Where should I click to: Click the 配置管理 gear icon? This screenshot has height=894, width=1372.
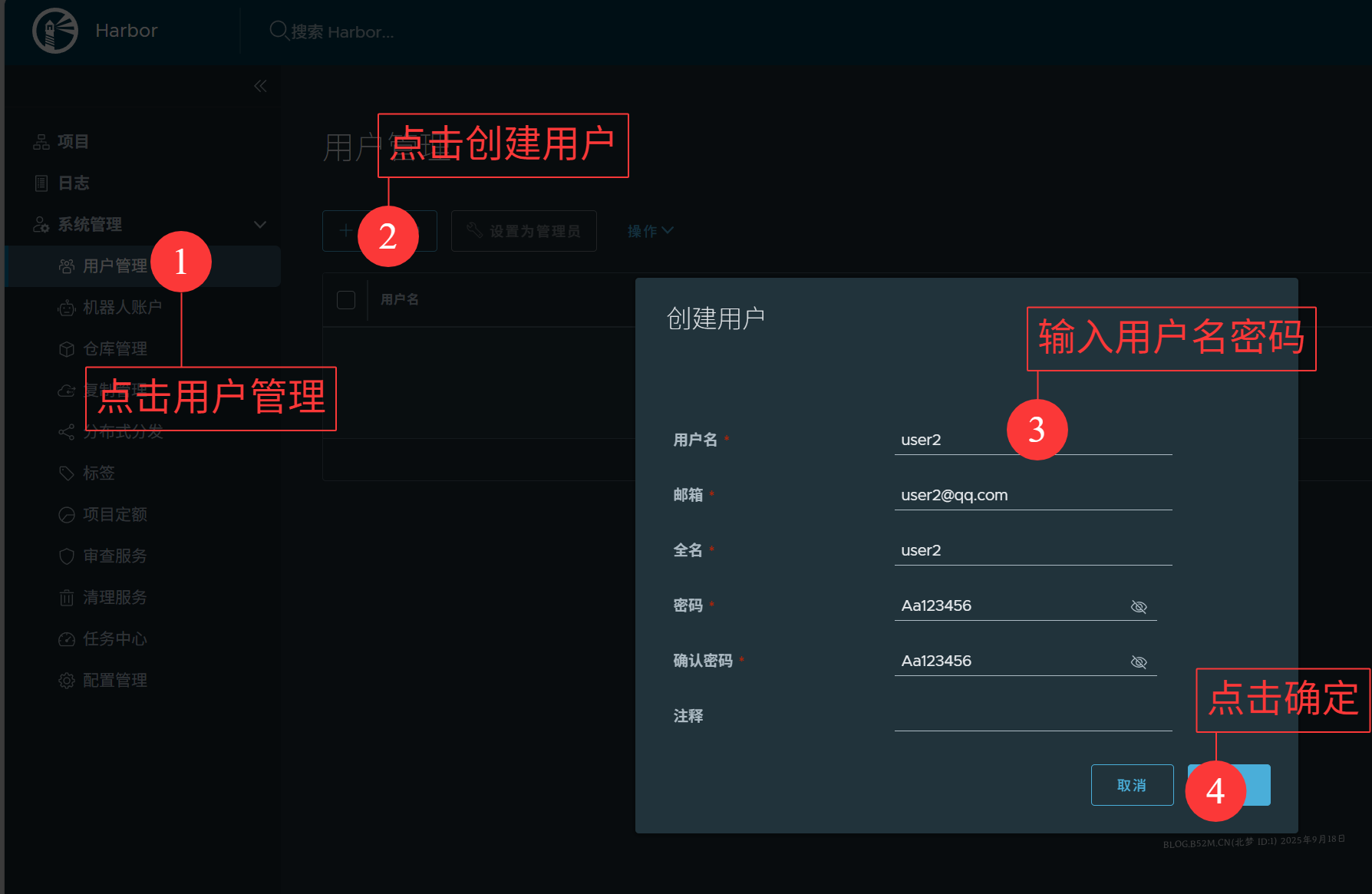(x=67, y=680)
